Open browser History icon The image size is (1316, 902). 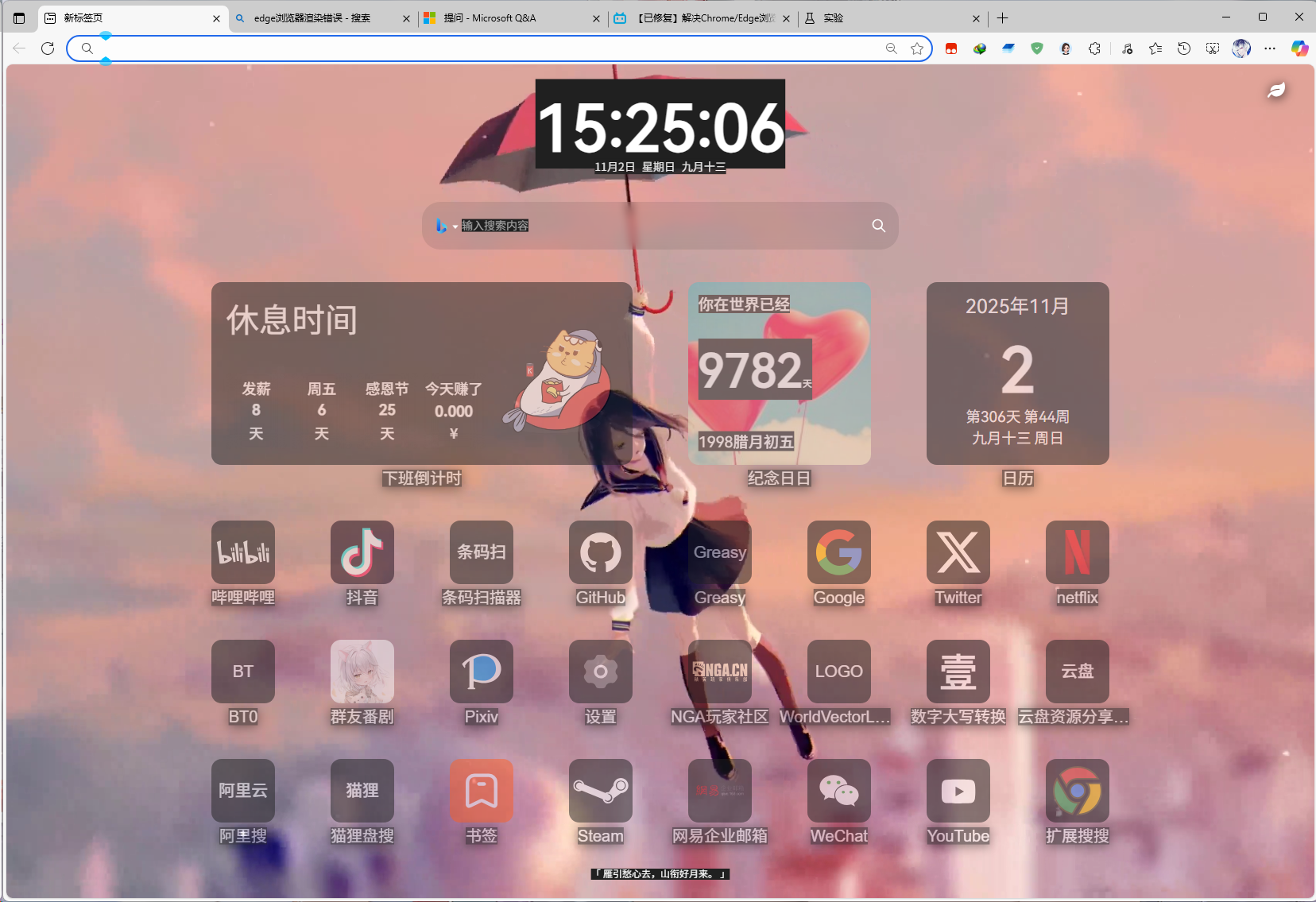click(1184, 48)
